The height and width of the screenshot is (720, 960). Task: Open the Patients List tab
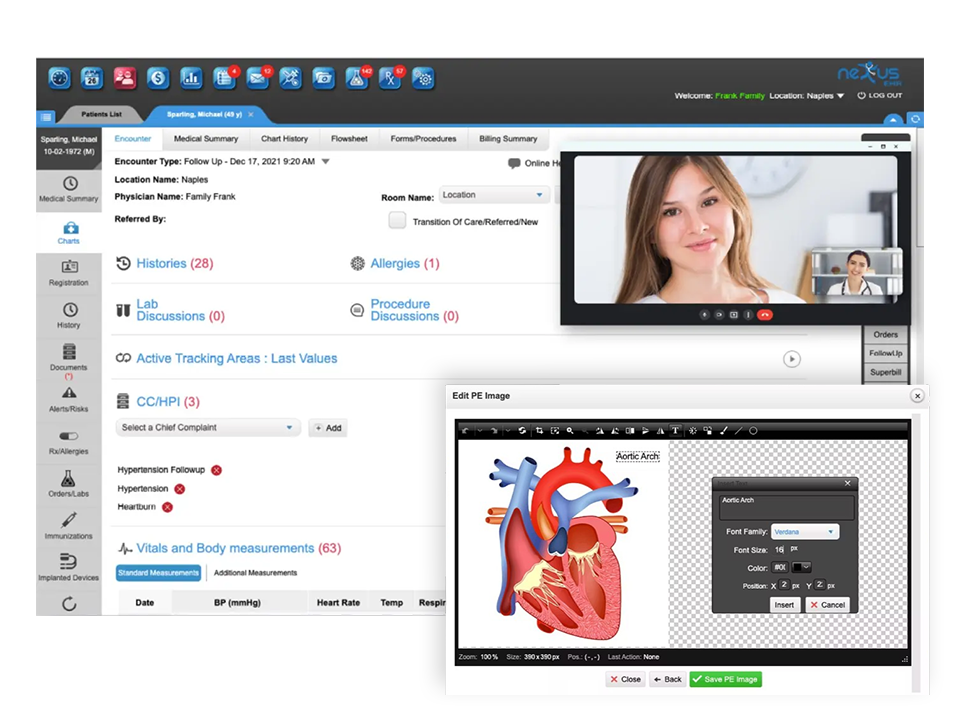click(101, 115)
